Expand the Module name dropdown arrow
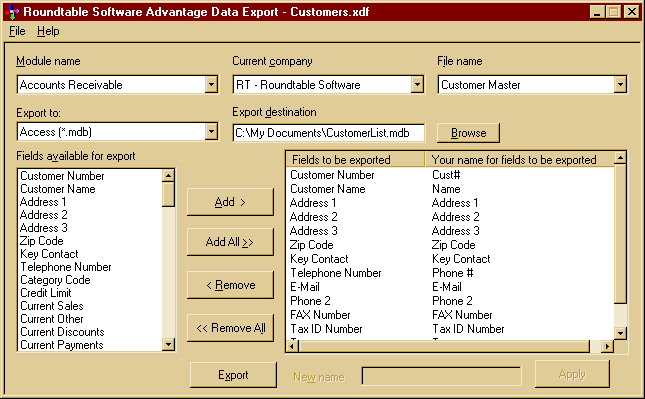This screenshot has width=645, height=399. (x=211, y=85)
